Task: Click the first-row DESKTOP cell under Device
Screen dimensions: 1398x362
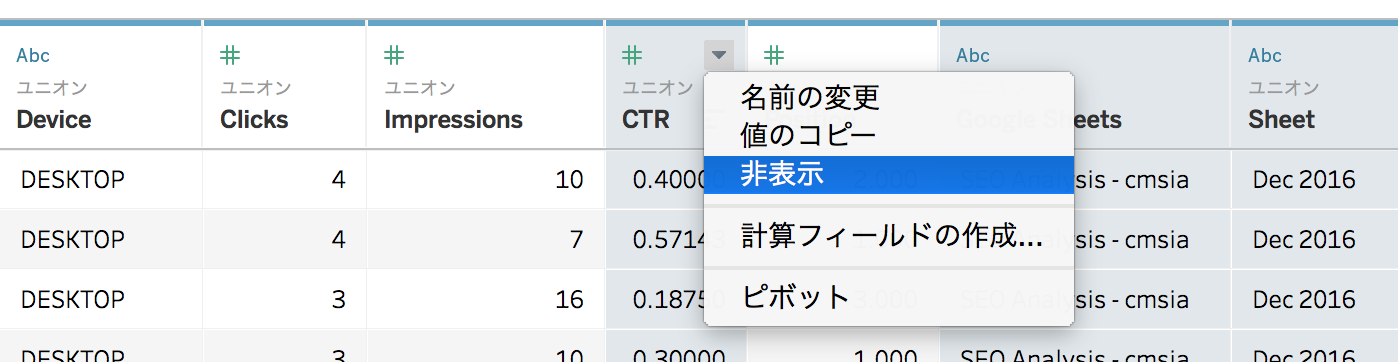Action: (100, 179)
